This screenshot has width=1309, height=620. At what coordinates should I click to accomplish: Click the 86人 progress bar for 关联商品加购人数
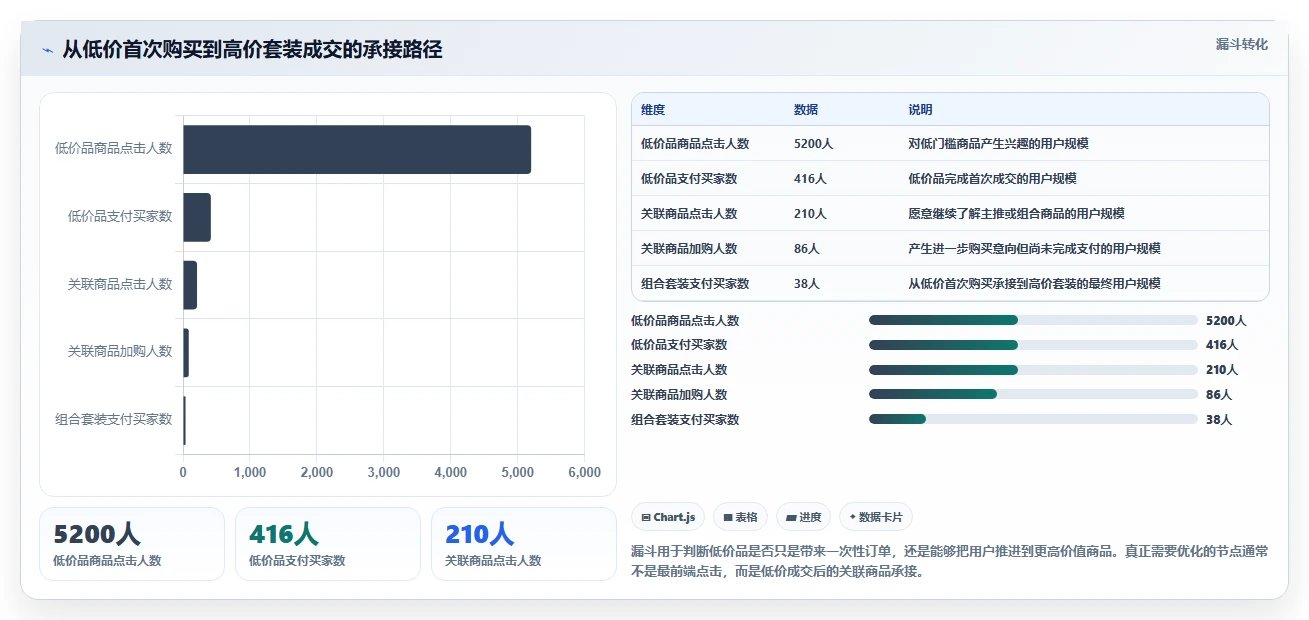1033,394
